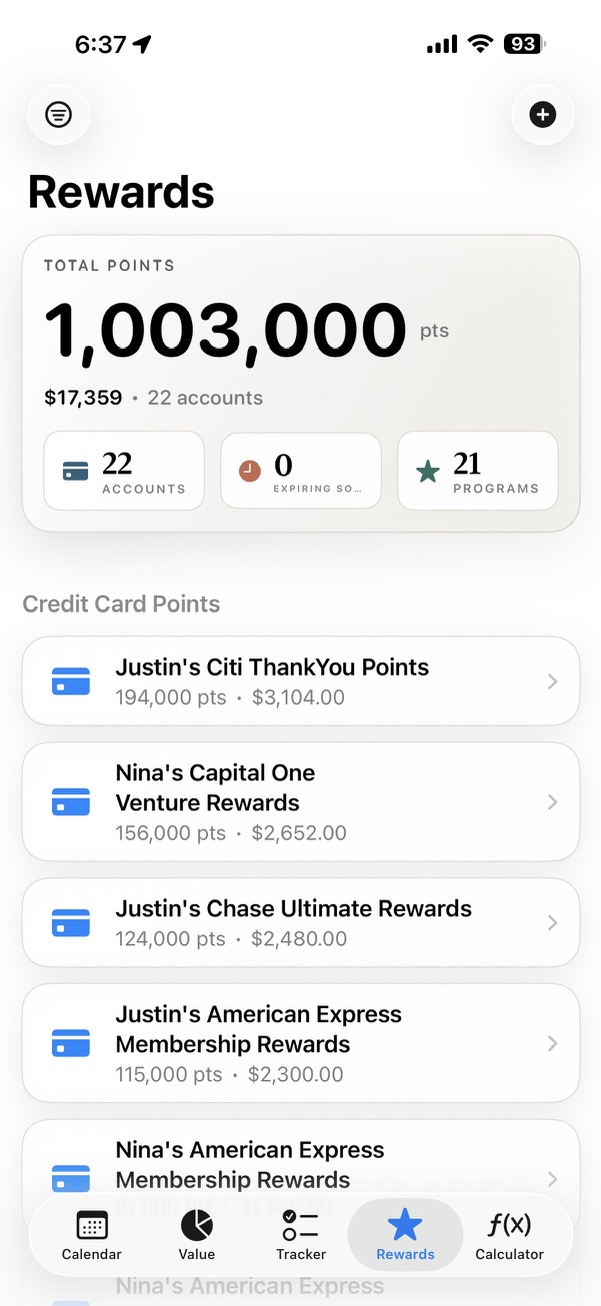Open the Calendar tab icon
The width and height of the screenshot is (601, 1306).
pyautogui.click(x=91, y=1225)
